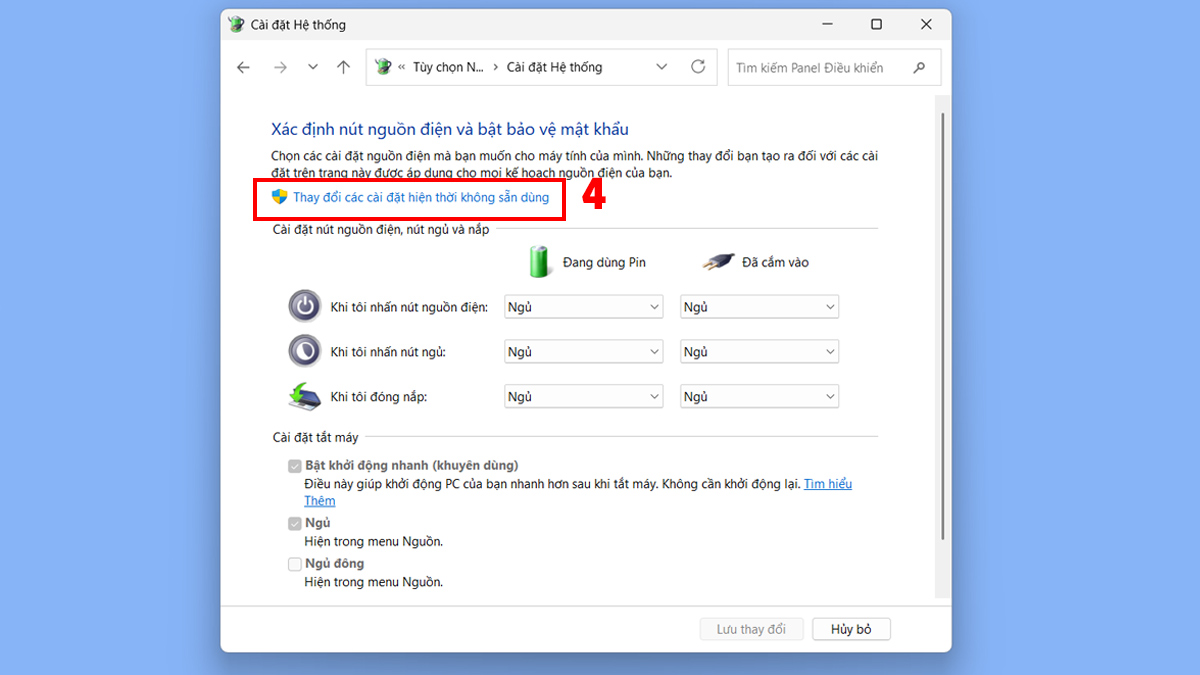1200x675 pixels.
Task: Click the forward navigation arrow
Action: (280, 67)
